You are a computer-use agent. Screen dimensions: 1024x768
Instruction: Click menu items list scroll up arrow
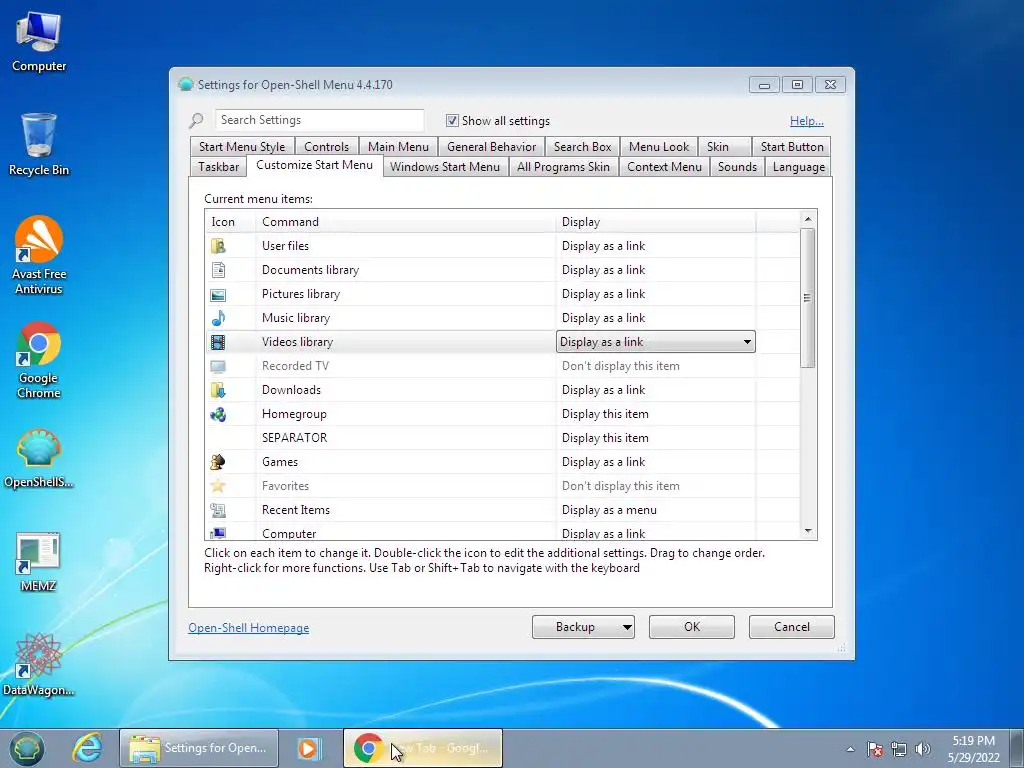pos(808,219)
